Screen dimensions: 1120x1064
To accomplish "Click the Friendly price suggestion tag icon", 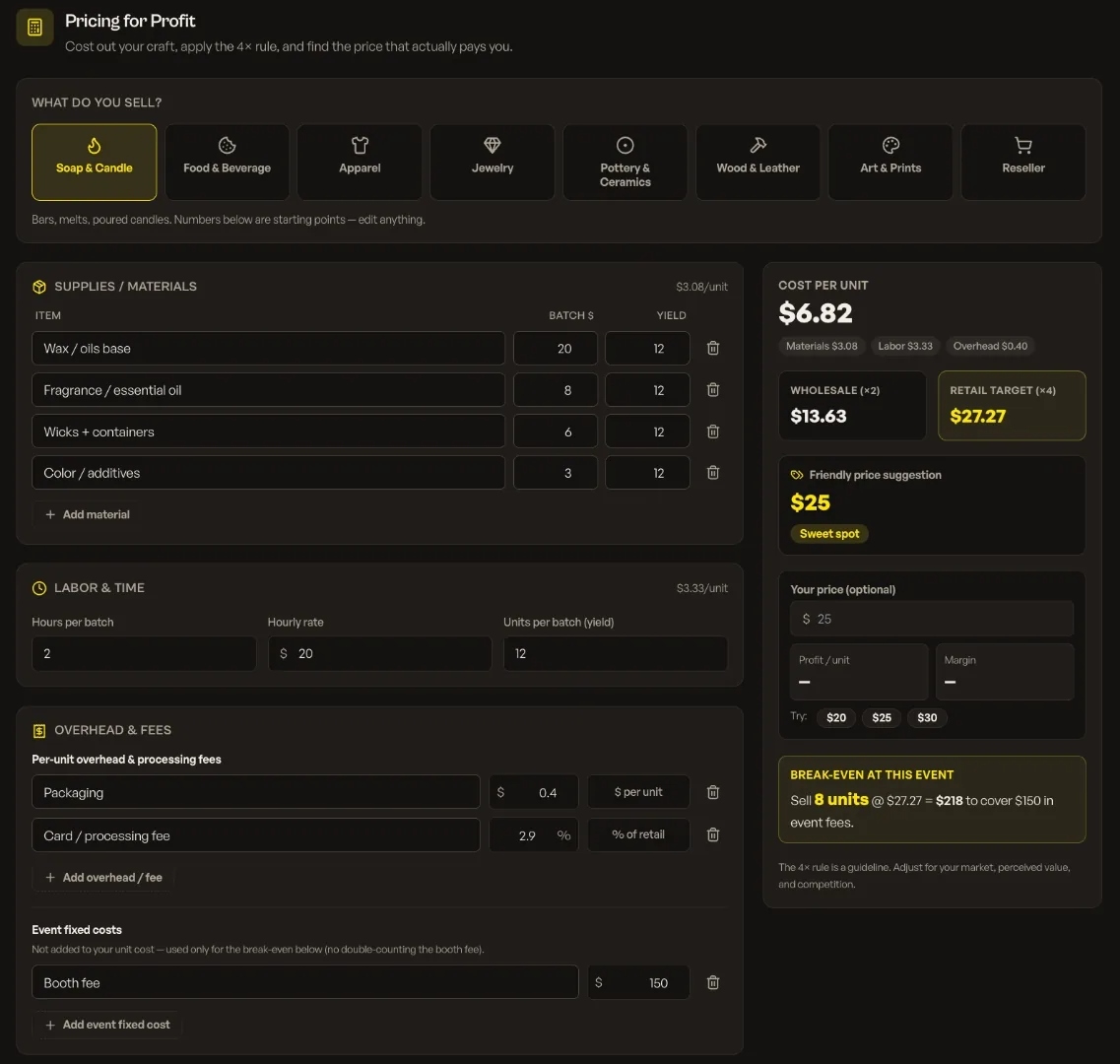I will (797, 475).
